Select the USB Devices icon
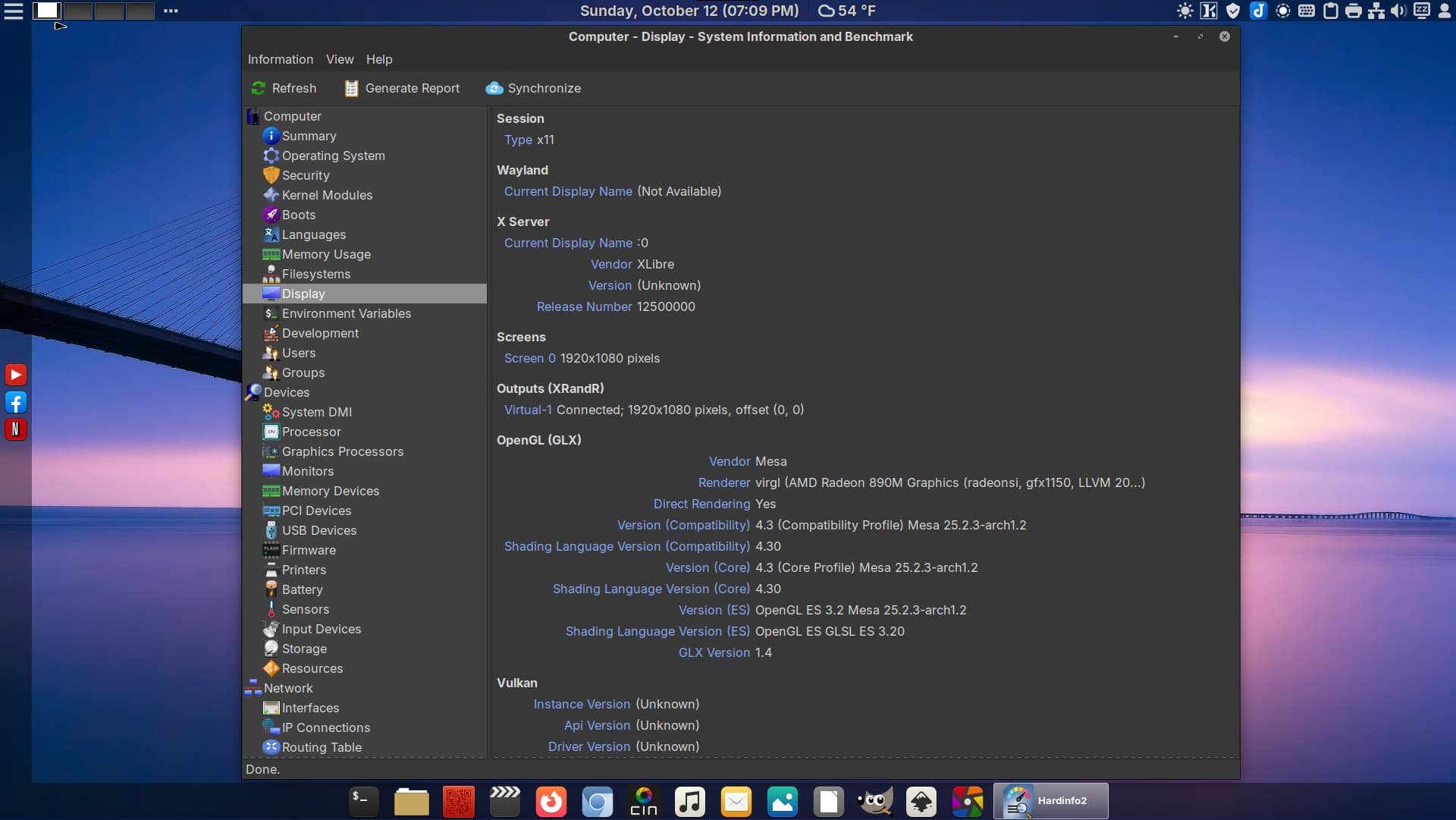Screen dimensions: 1456x820 click(x=271, y=530)
